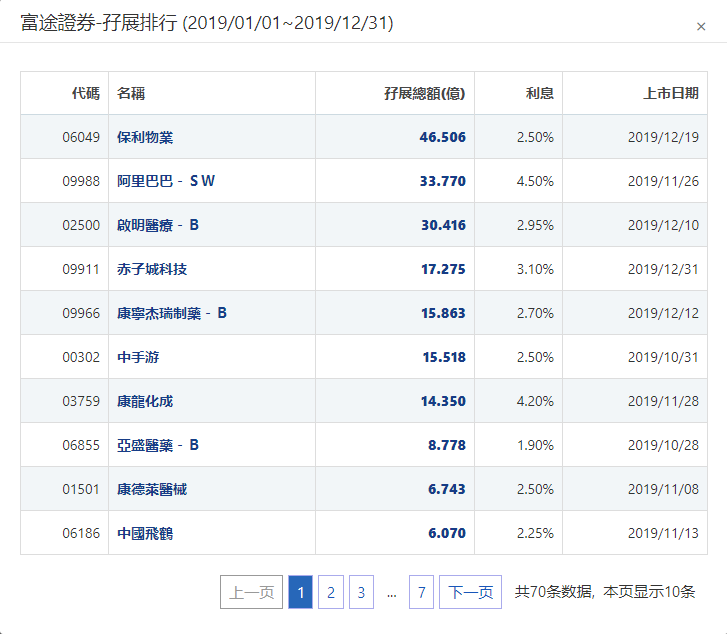Select stock code 06855
Screen dimensions: 727x634
click(81, 445)
